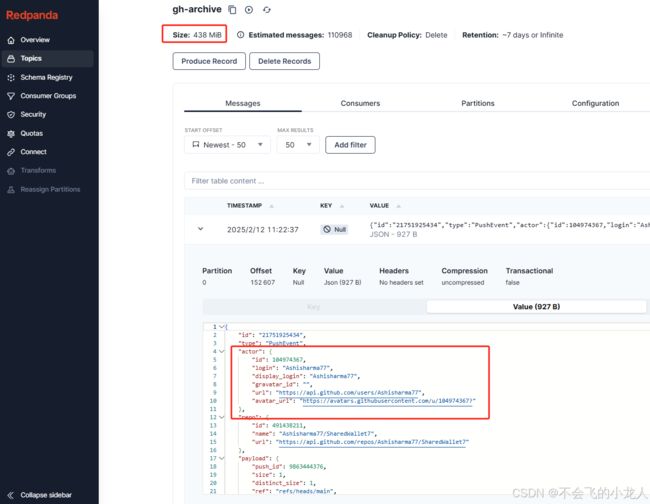650x504 pixels.
Task: Click the Compression uncompressed value
Action: [463, 282]
